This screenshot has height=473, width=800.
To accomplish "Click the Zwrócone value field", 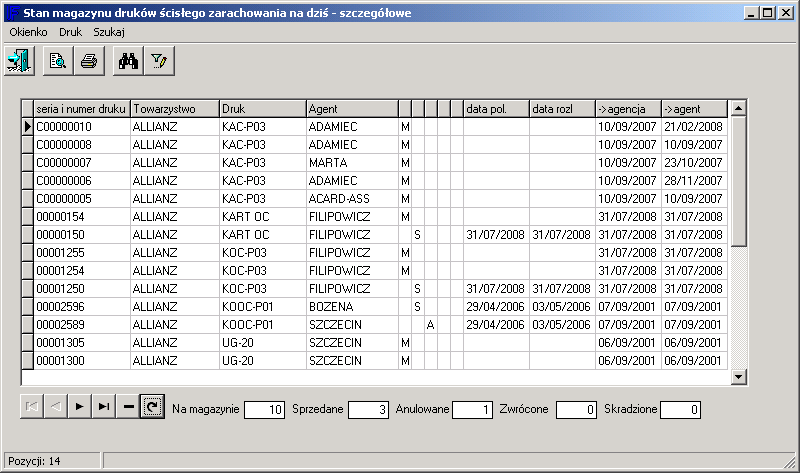I will point(576,409).
